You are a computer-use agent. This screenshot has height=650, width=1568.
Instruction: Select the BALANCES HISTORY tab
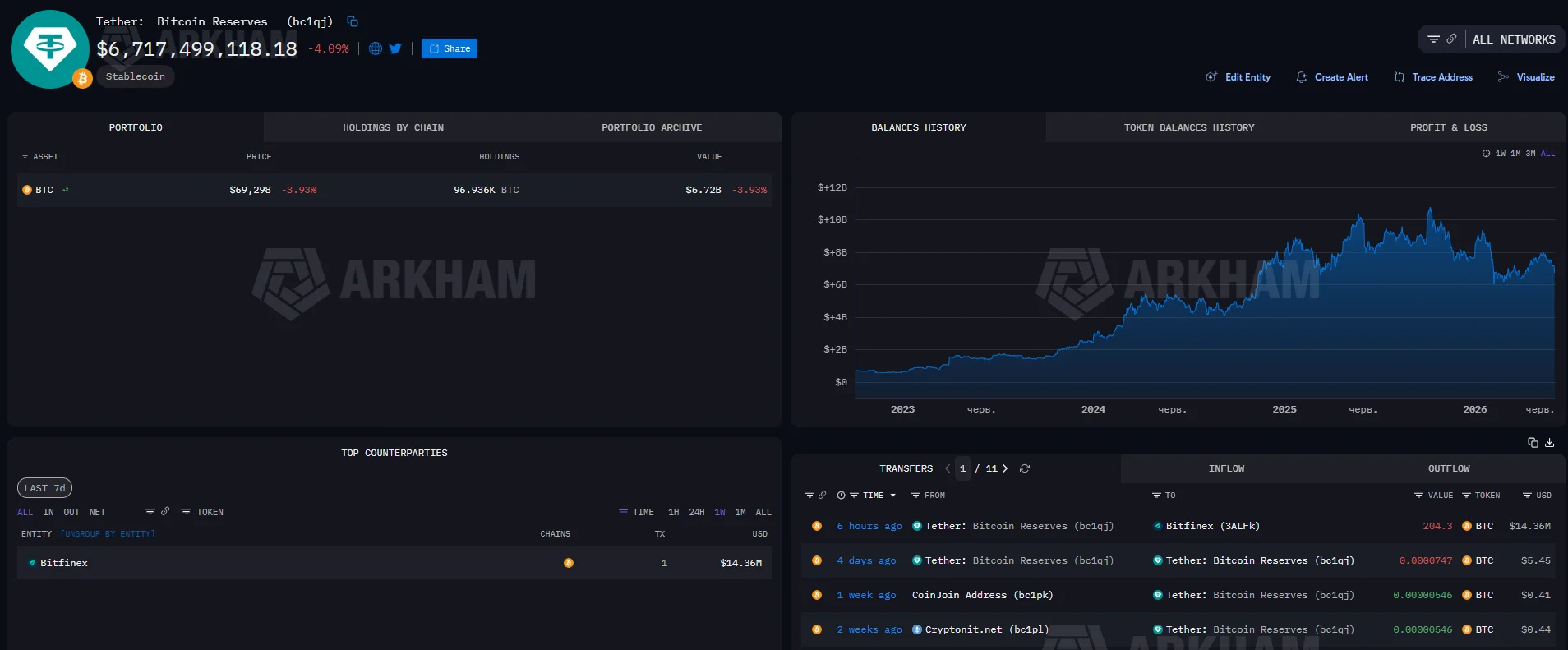tap(919, 127)
